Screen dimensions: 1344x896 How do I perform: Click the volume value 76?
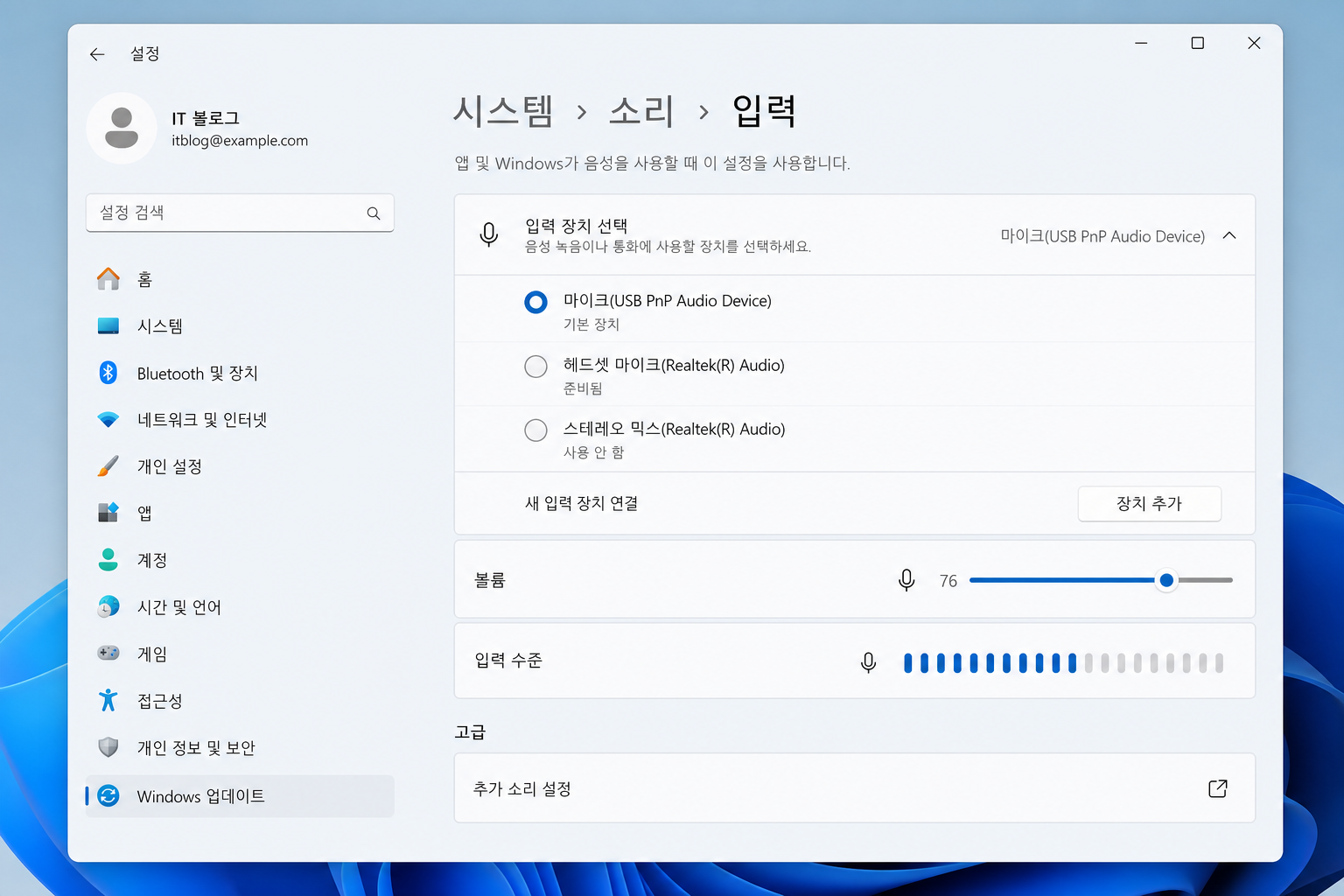(x=948, y=581)
